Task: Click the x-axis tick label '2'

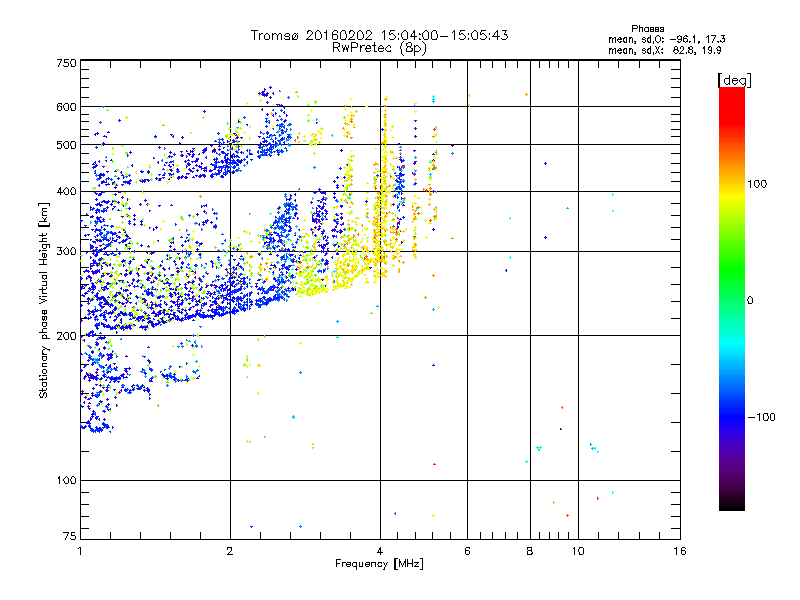Action: point(230,551)
